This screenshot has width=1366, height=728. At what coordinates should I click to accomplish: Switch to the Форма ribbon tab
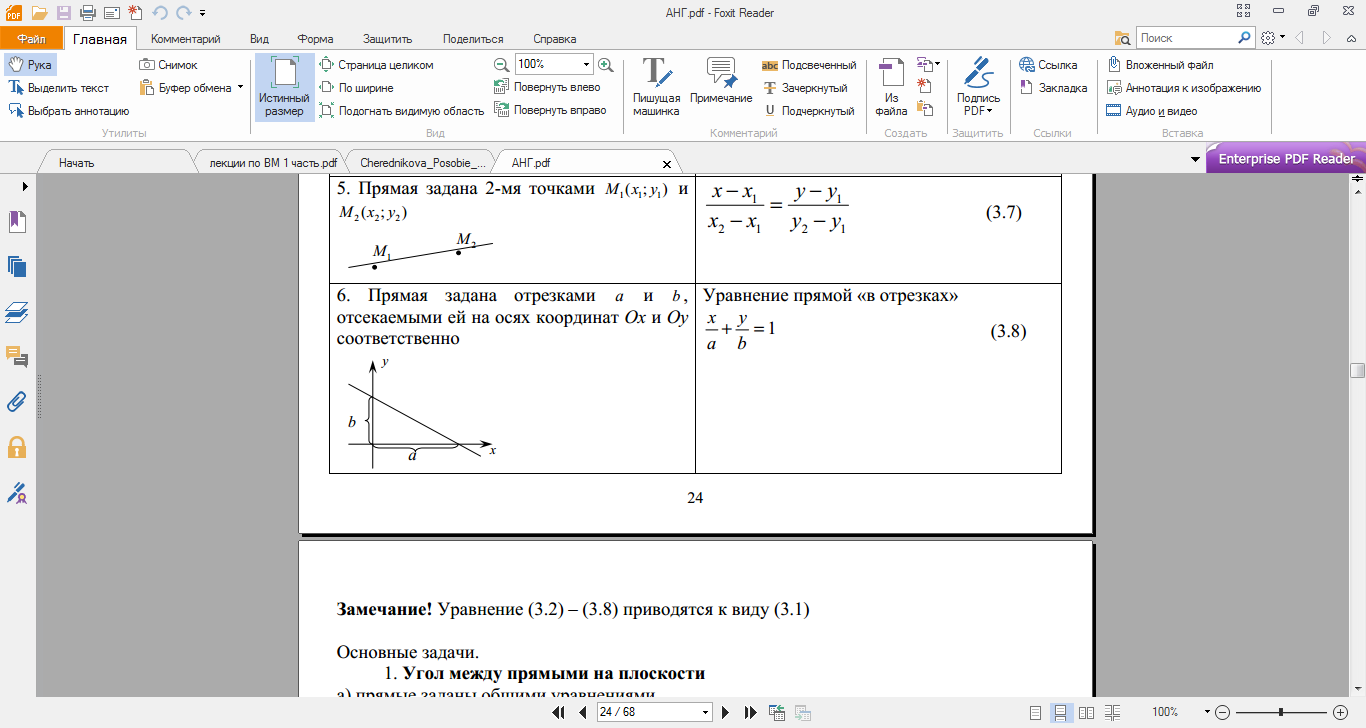[x=315, y=39]
